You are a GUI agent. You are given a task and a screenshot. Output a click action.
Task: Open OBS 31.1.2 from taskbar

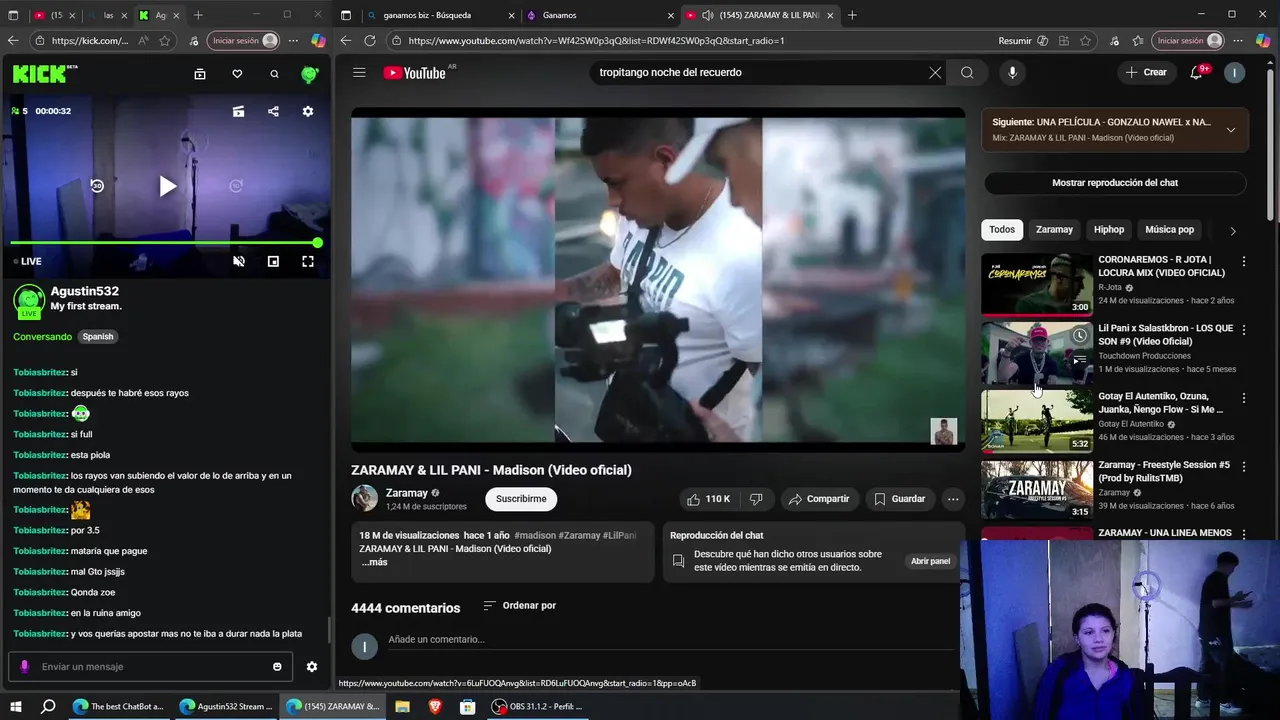[x=536, y=706]
